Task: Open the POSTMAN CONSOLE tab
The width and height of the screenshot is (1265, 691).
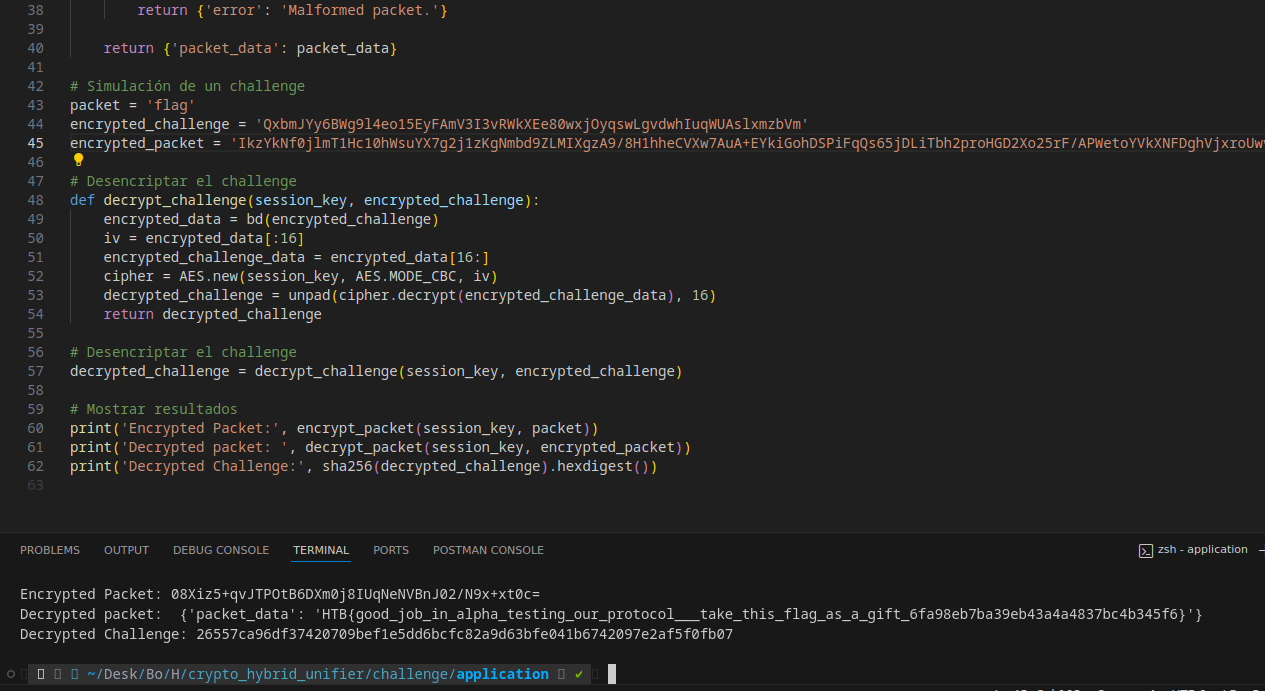Action: point(488,550)
